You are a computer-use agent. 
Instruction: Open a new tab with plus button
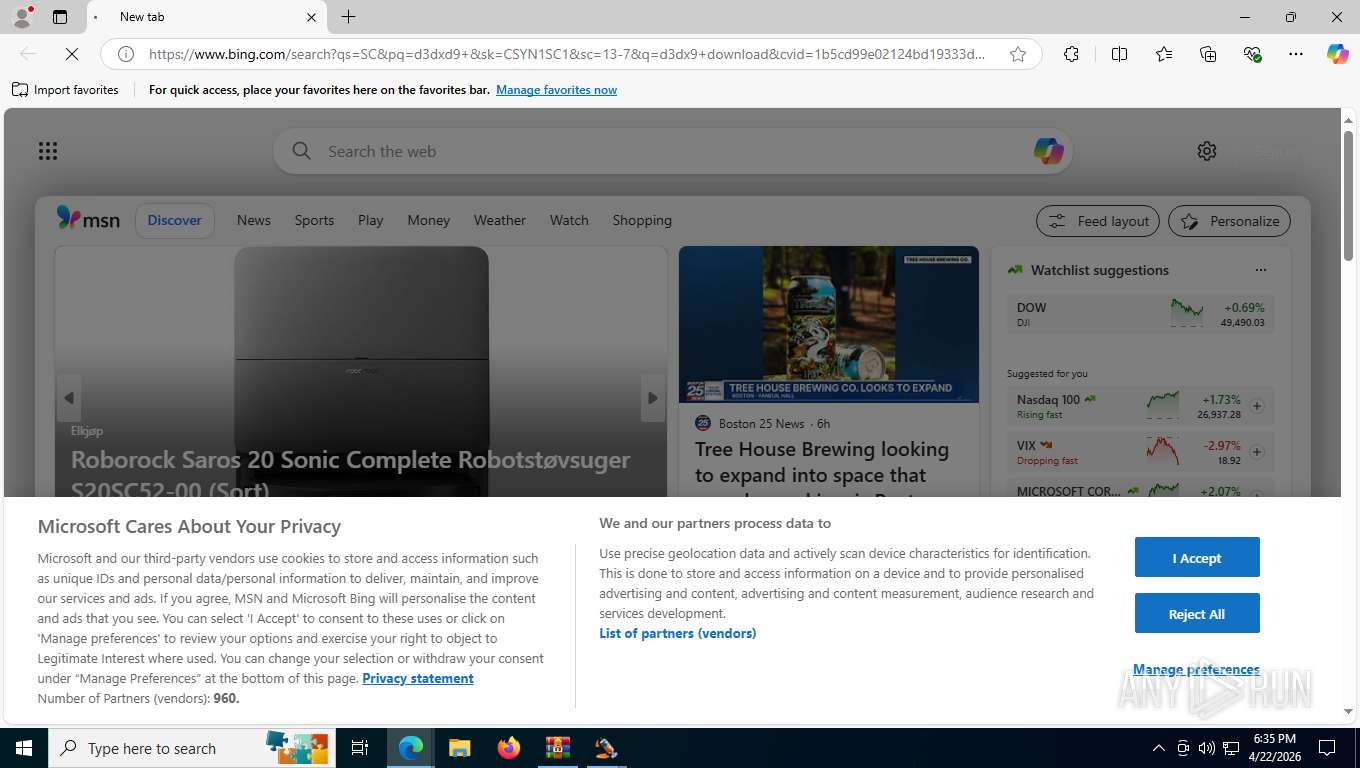[348, 17]
